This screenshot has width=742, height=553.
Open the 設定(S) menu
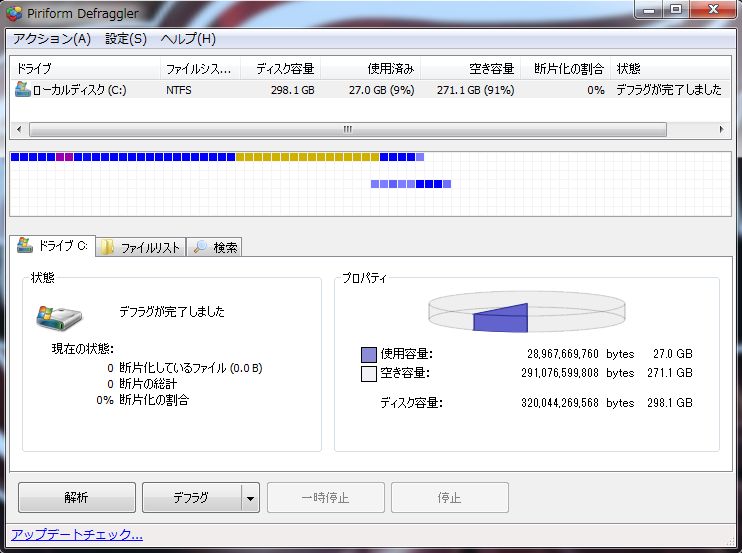(x=126, y=39)
